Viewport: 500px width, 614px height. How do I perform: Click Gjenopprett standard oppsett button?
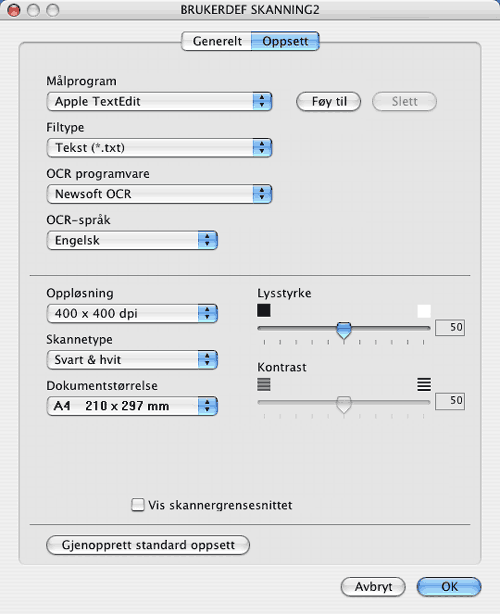pyautogui.click(x=148, y=545)
